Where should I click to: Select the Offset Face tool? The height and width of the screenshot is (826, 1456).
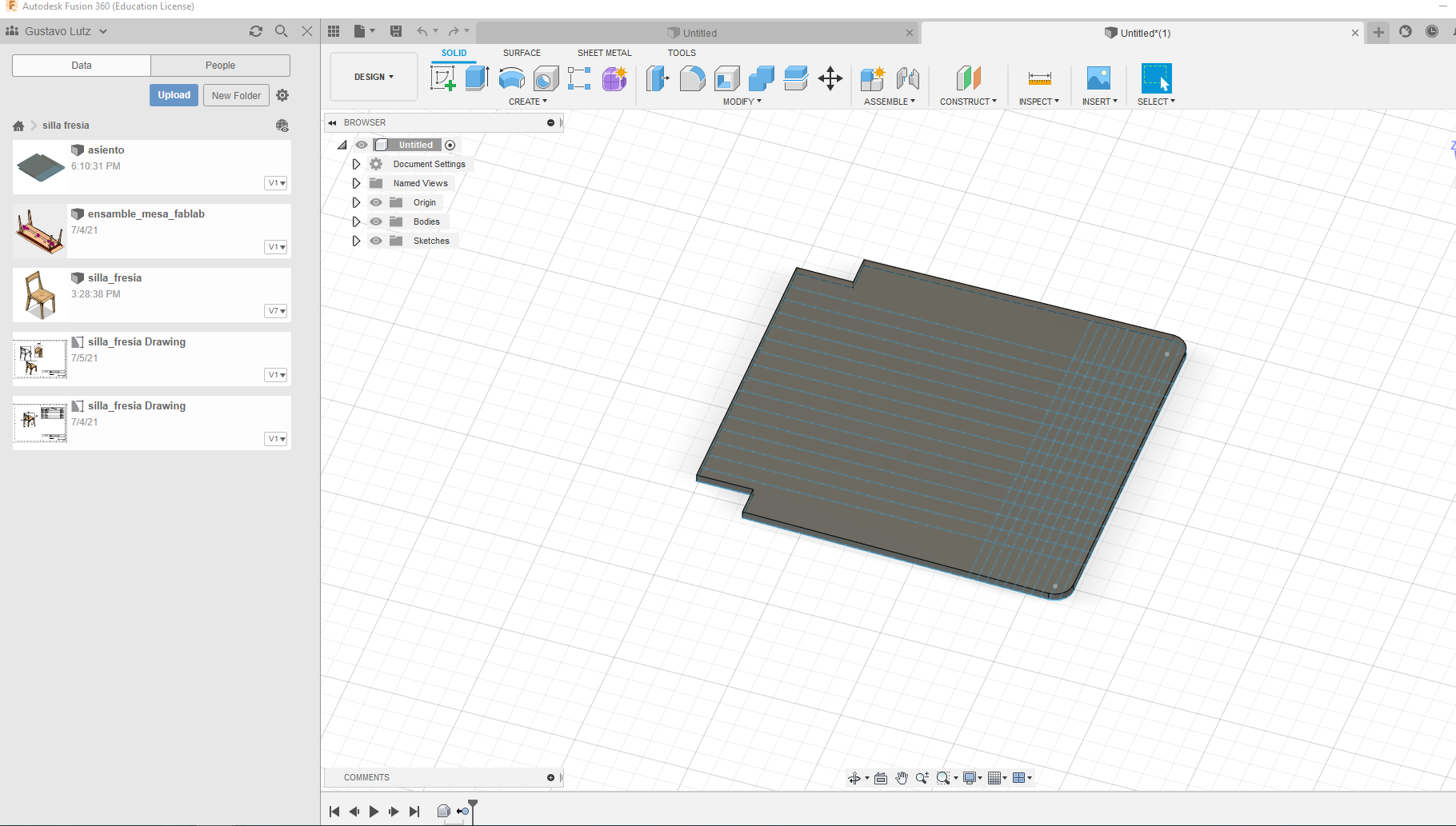point(796,78)
